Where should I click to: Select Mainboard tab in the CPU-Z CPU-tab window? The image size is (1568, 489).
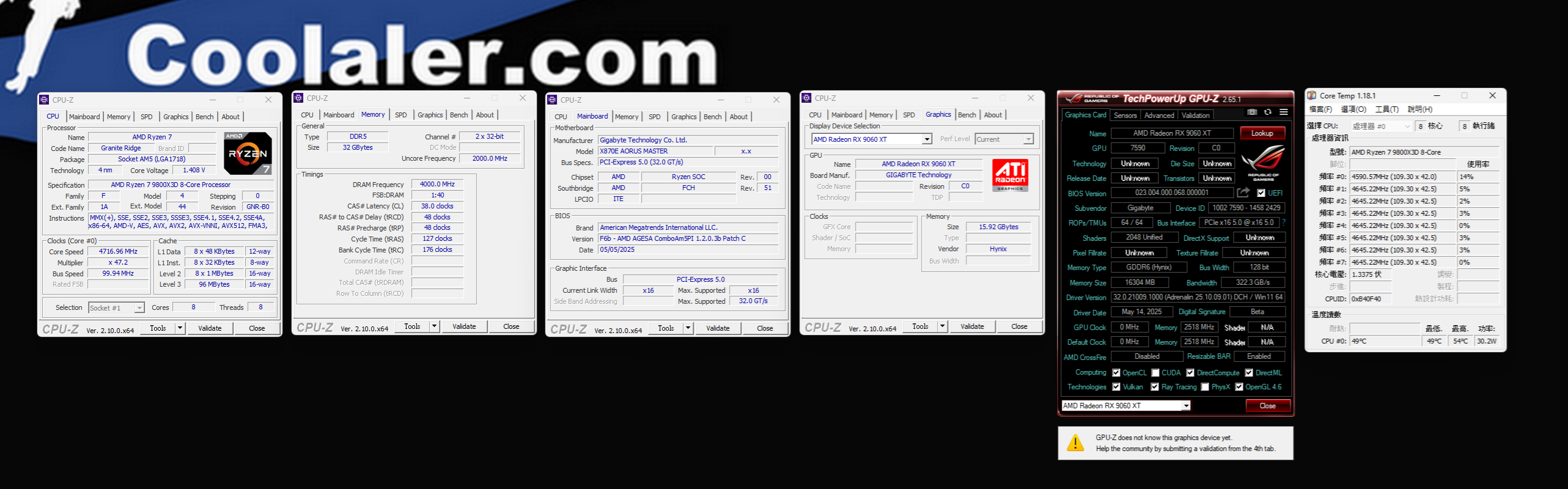point(84,117)
